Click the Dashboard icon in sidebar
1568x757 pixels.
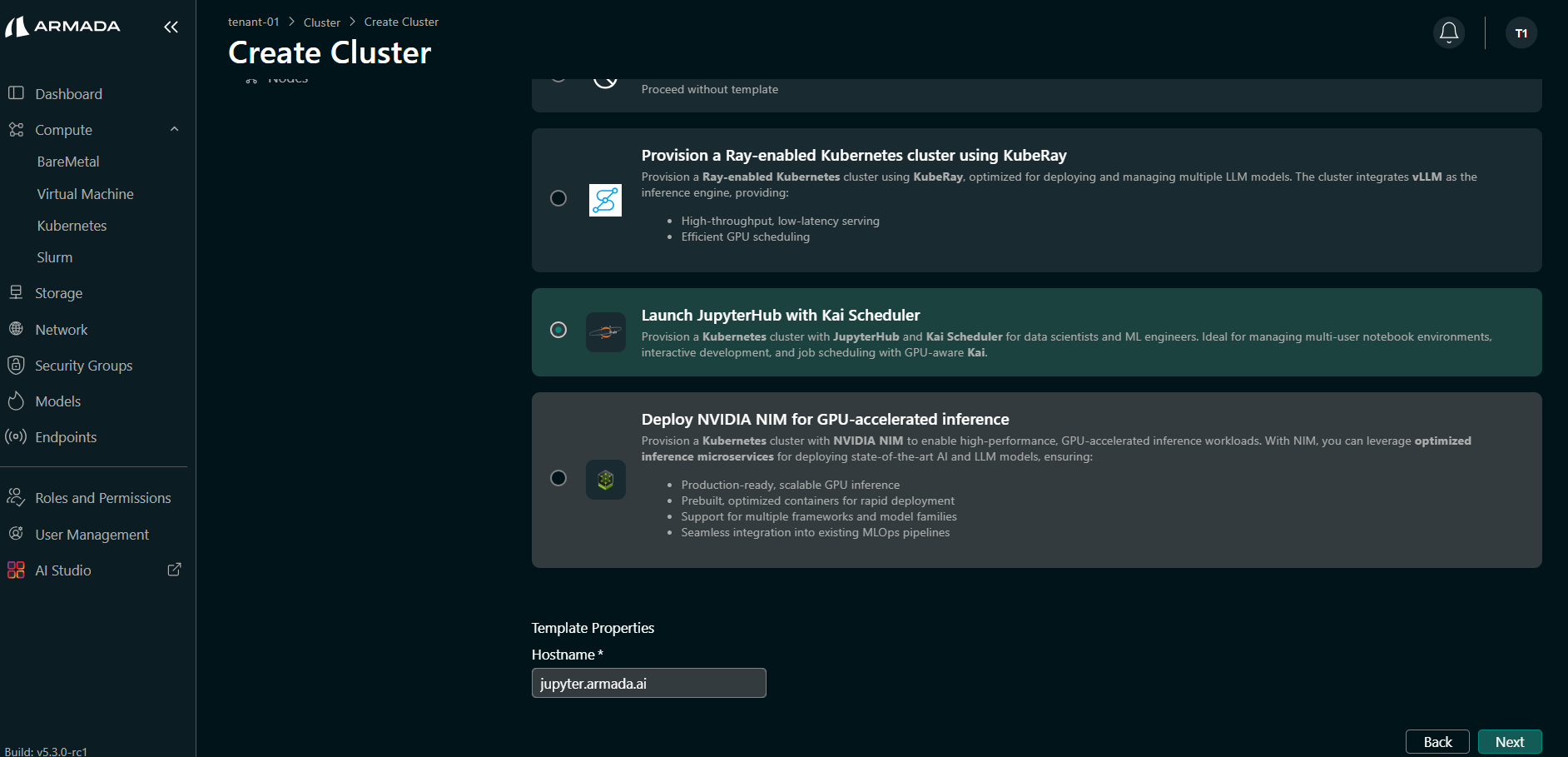(16, 93)
